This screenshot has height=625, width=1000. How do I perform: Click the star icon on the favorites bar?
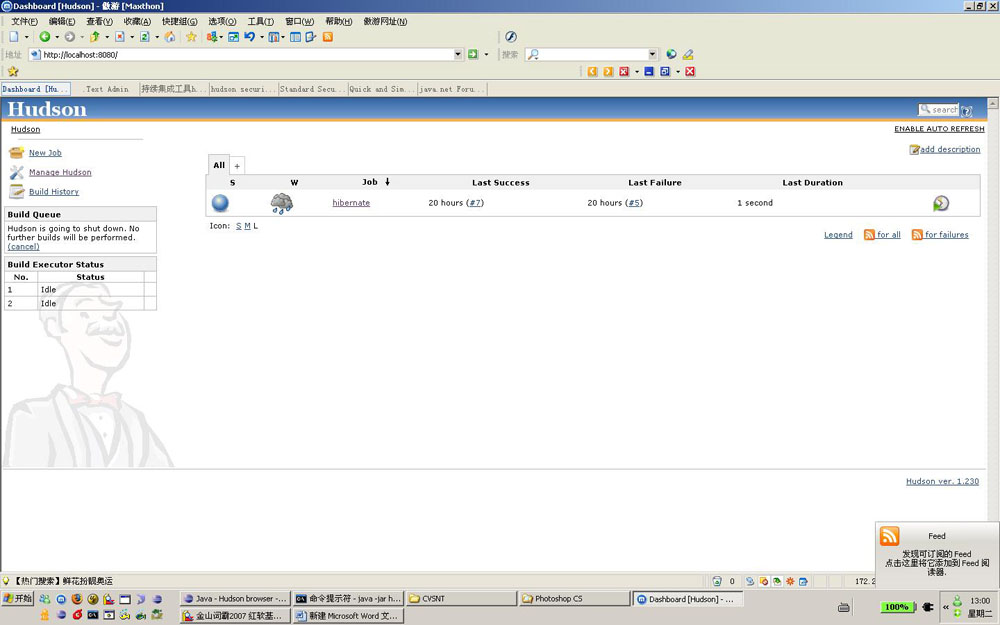tap(13, 71)
